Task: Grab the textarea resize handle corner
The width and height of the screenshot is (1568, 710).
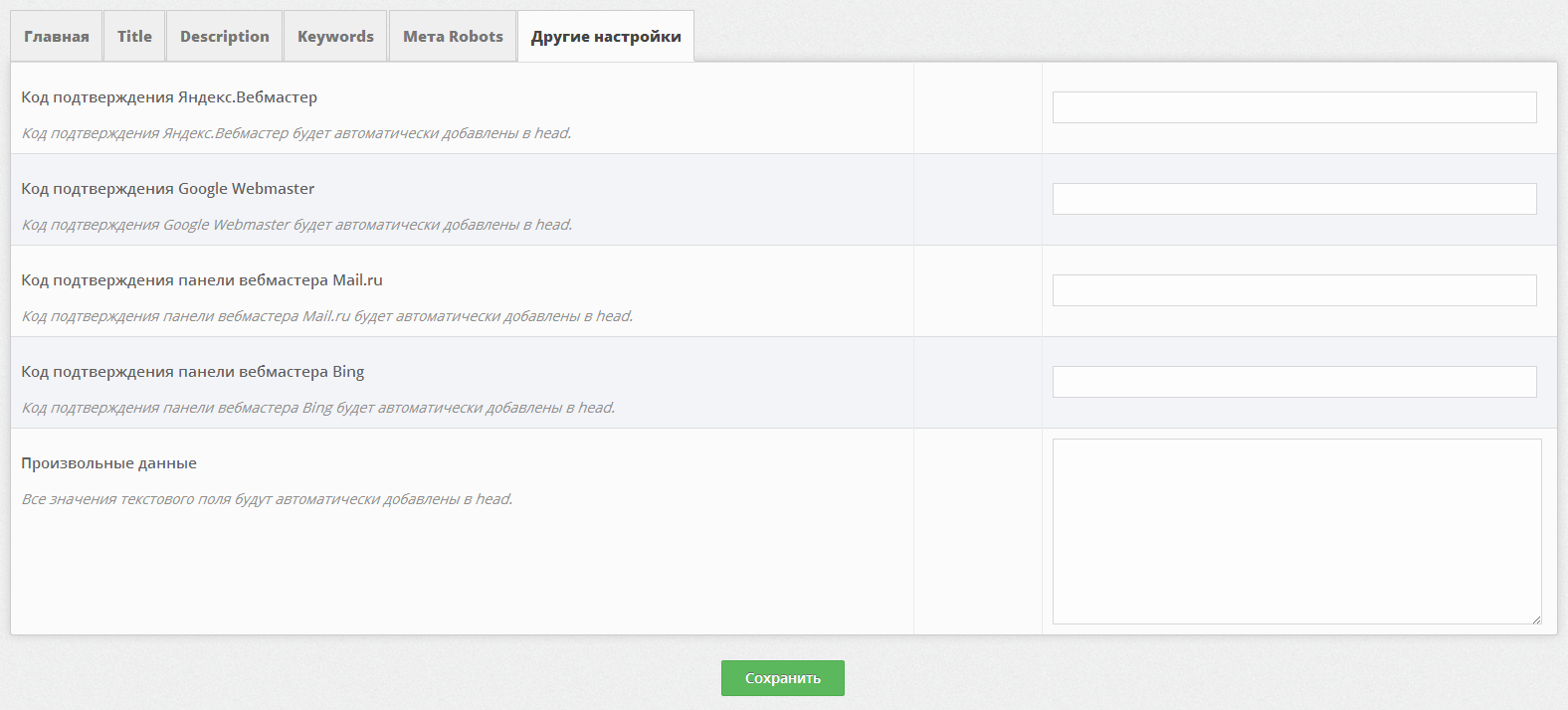Action: click(x=1536, y=619)
